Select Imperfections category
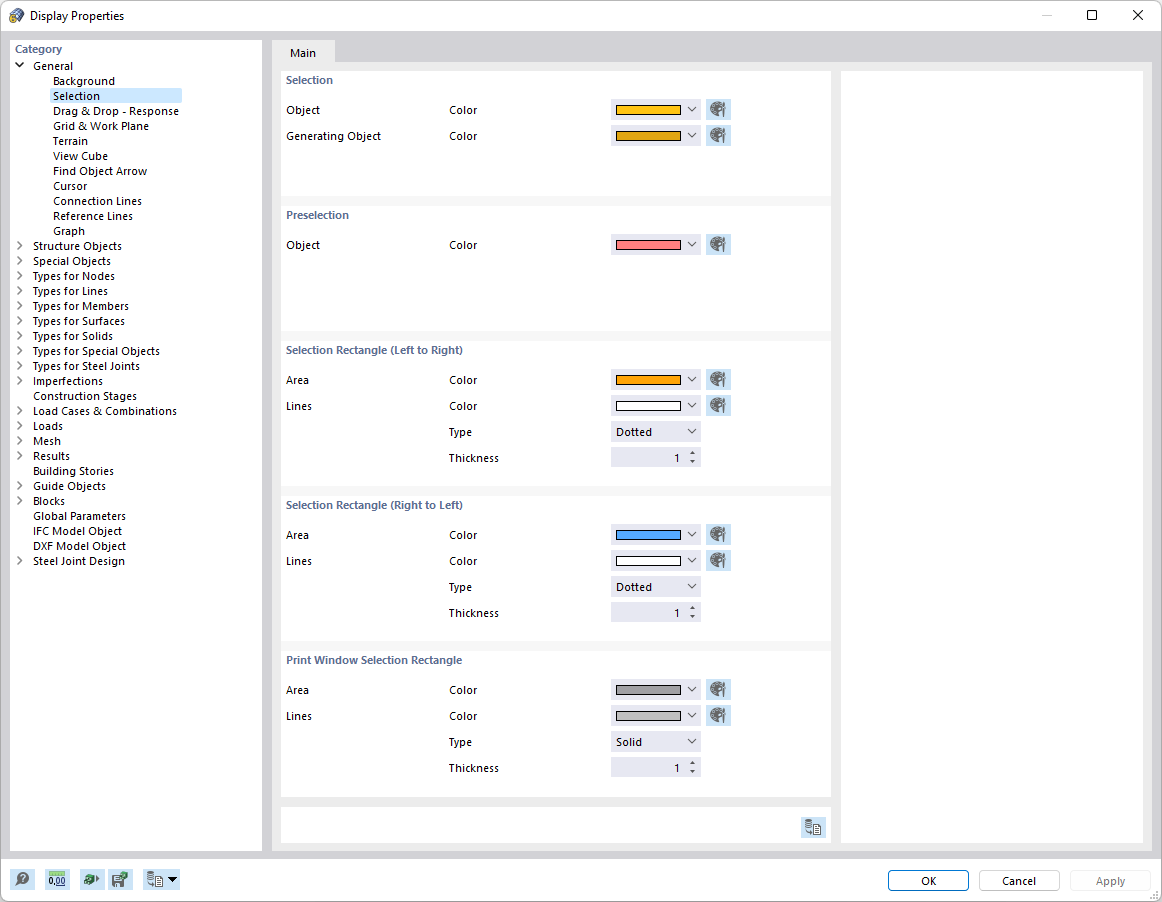Image resolution: width=1162 pixels, height=902 pixels. (x=67, y=381)
